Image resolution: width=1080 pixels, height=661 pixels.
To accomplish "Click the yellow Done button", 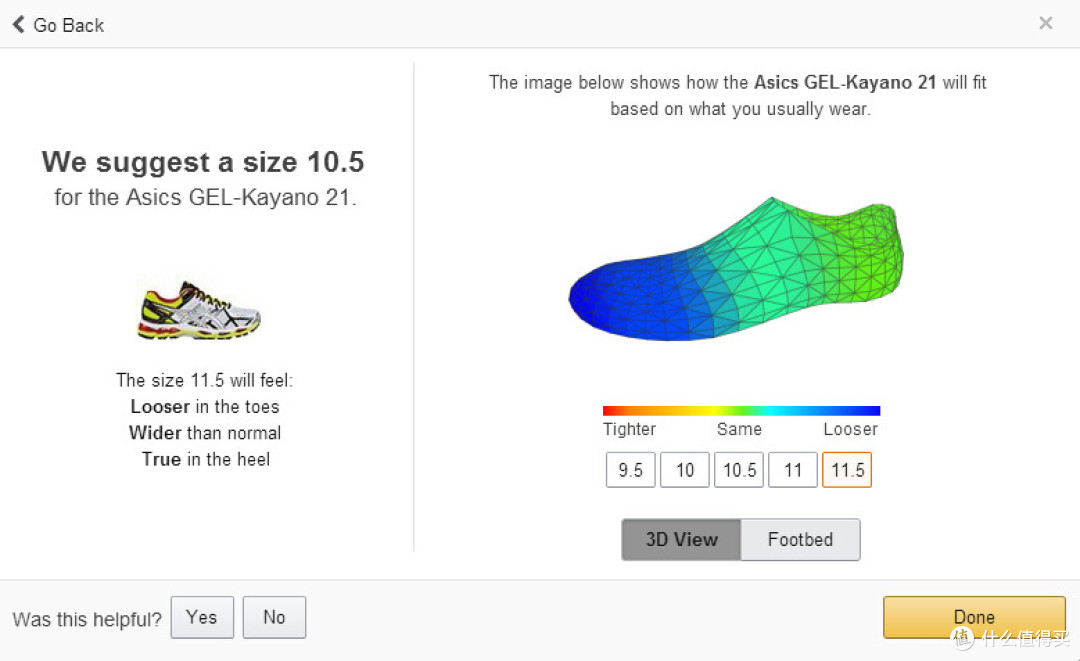I will click(x=974, y=618).
